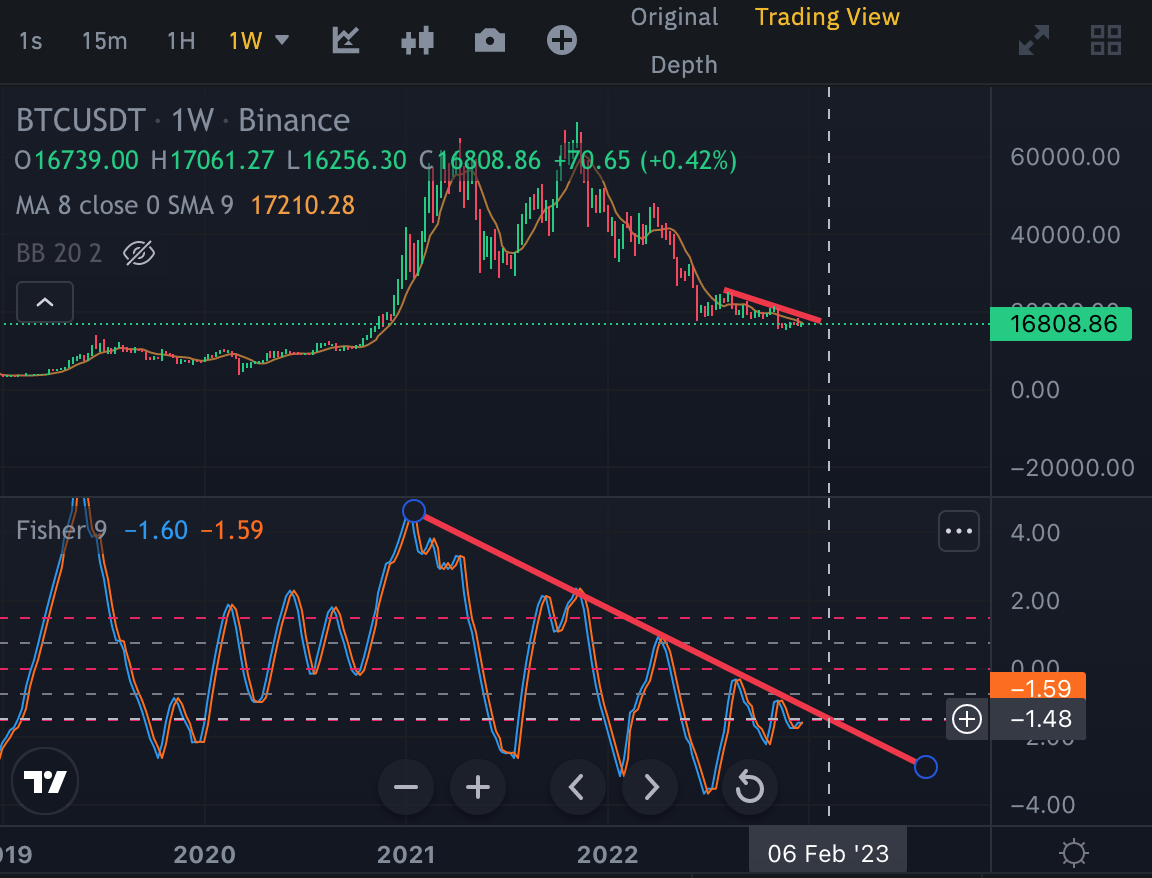This screenshot has width=1152, height=878.
Task: Click red trendline on price chart
Action: point(772,305)
